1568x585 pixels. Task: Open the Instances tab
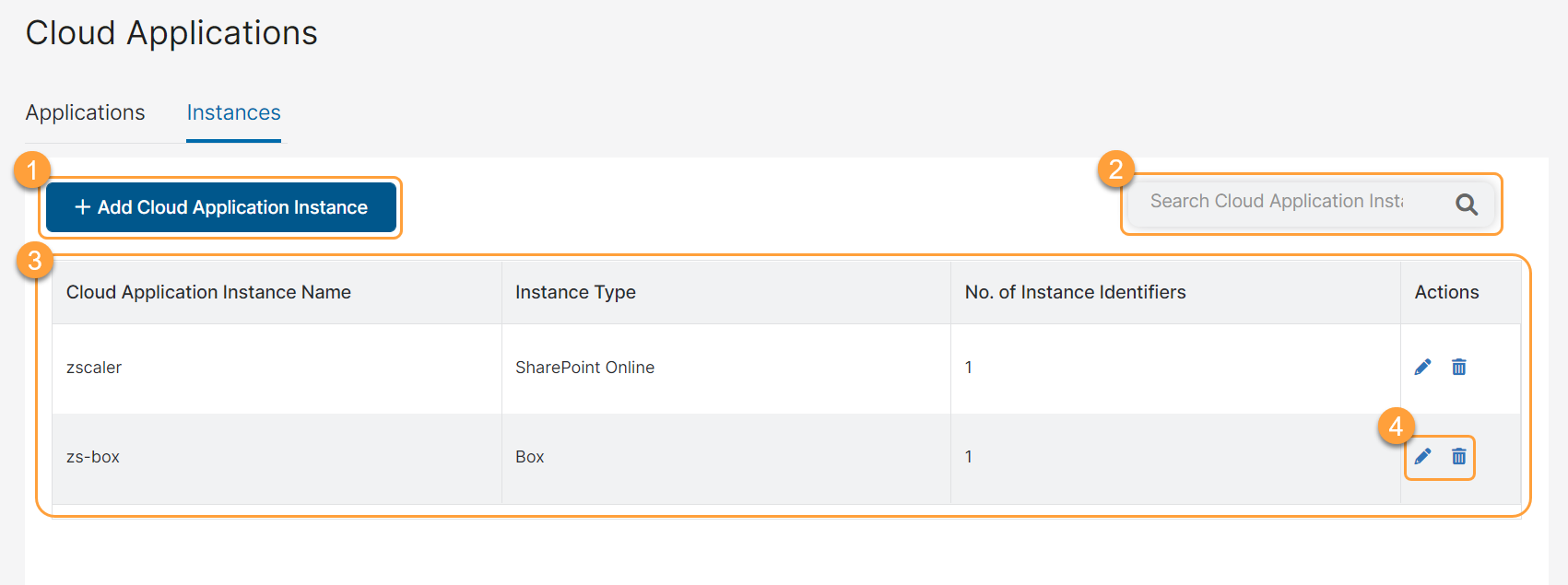[233, 112]
